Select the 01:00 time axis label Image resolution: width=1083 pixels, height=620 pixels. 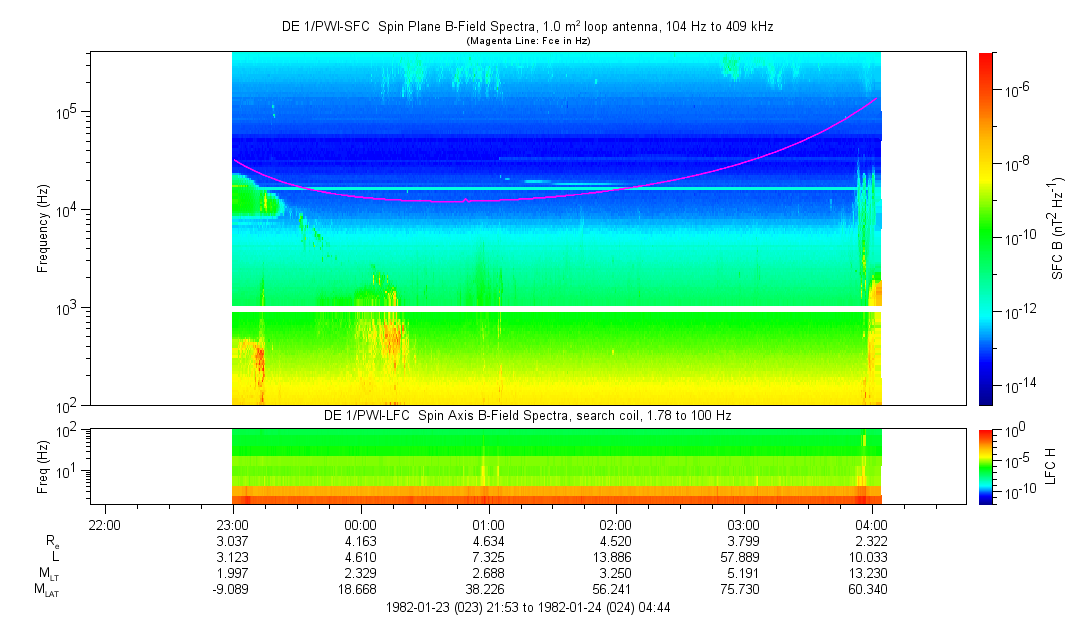click(x=488, y=524)
